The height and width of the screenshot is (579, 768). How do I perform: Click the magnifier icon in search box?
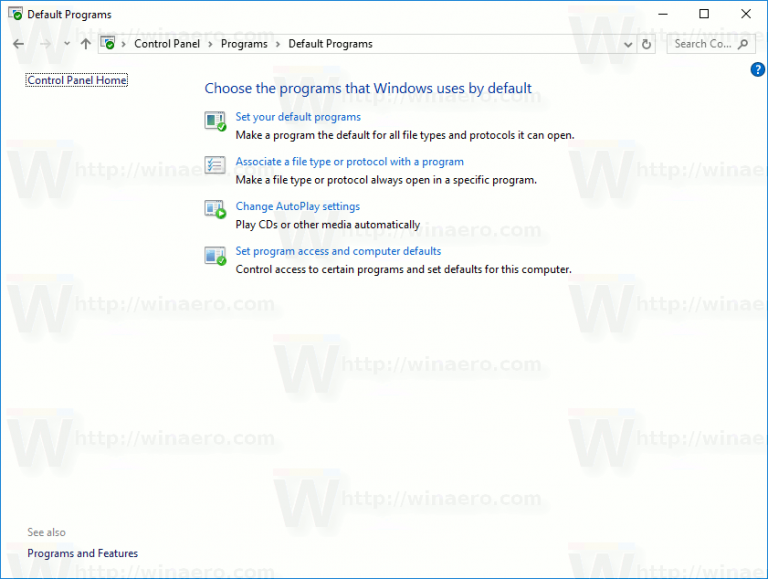743,44
